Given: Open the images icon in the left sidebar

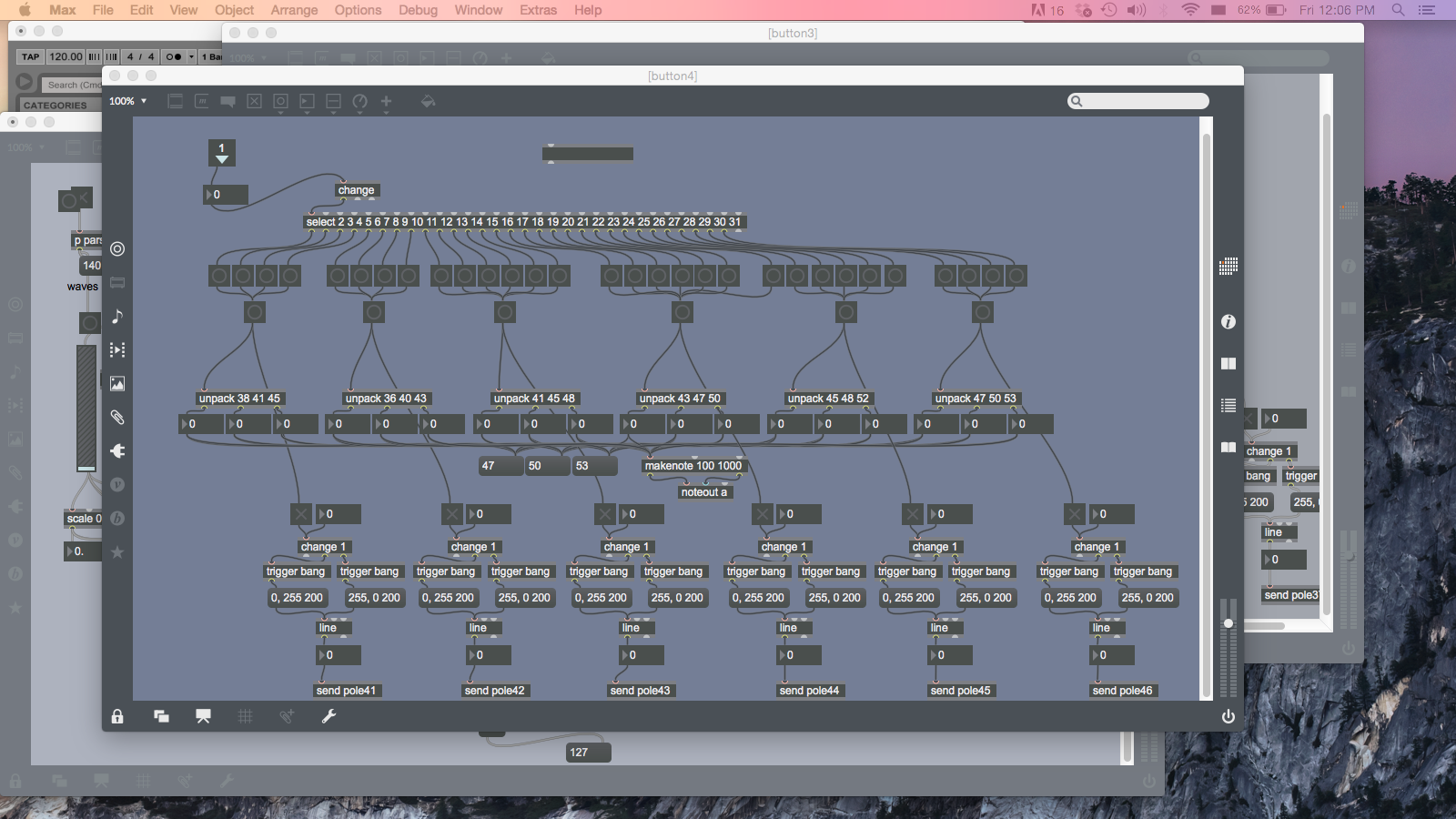Looking at the screenshot, I should (117, 383).
